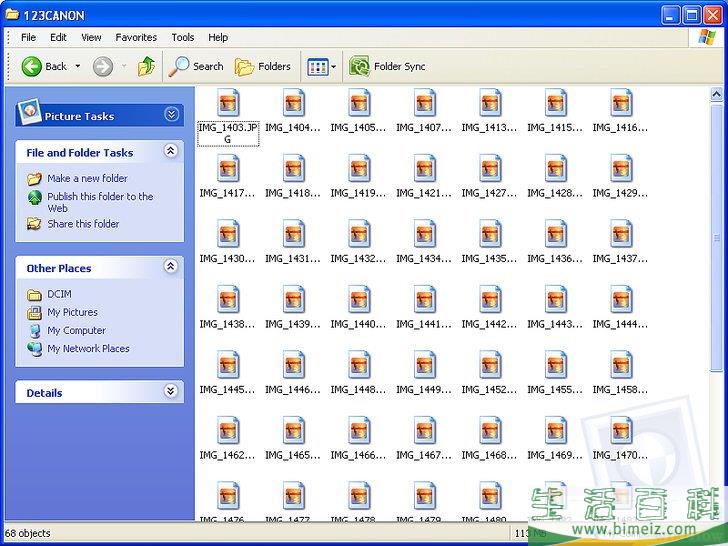728x546 pixels.
Task: Expand the Details panel
Action: click(x=171, y=392)
